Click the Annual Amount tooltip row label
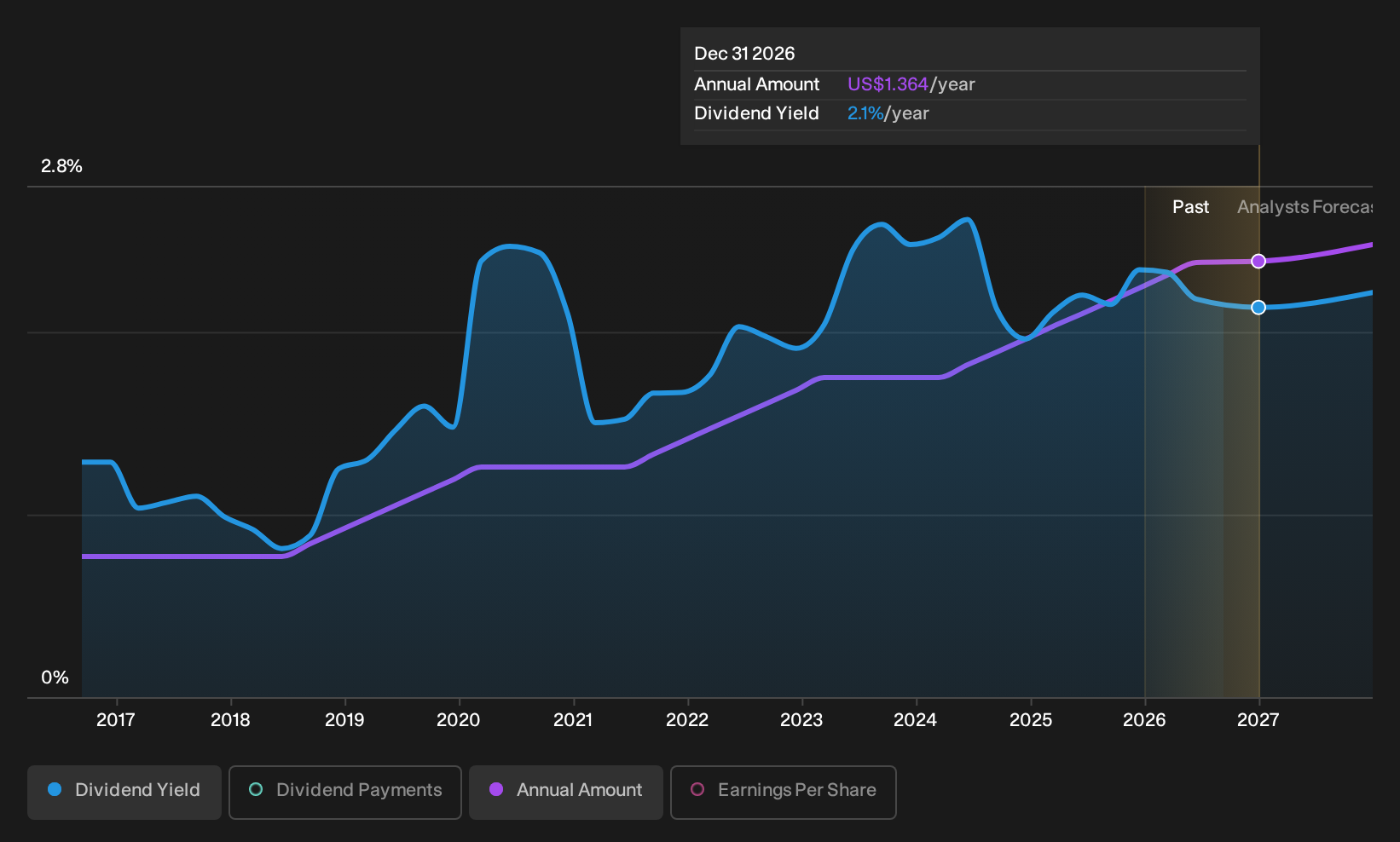This screenshot has height=842, width=1400. click(x=757, y=84)
